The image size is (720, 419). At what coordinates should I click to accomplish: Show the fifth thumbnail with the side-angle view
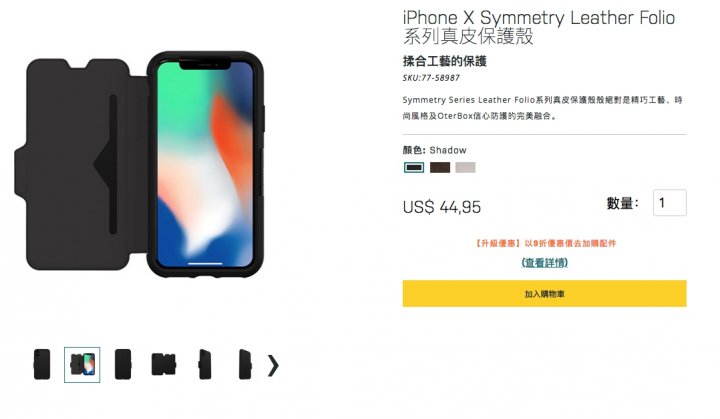(205, 365)
